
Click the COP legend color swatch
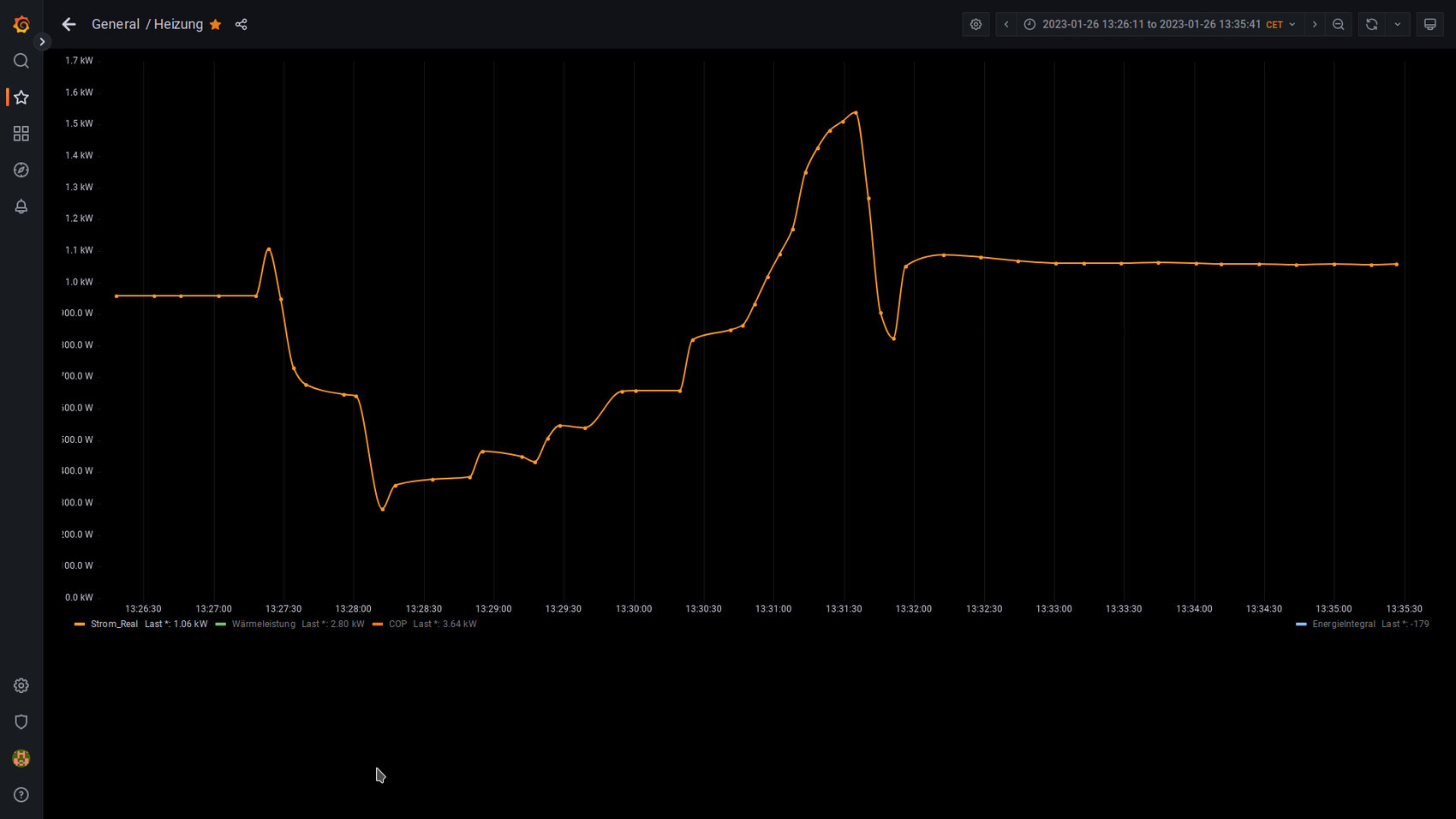[x=378, y=625]
